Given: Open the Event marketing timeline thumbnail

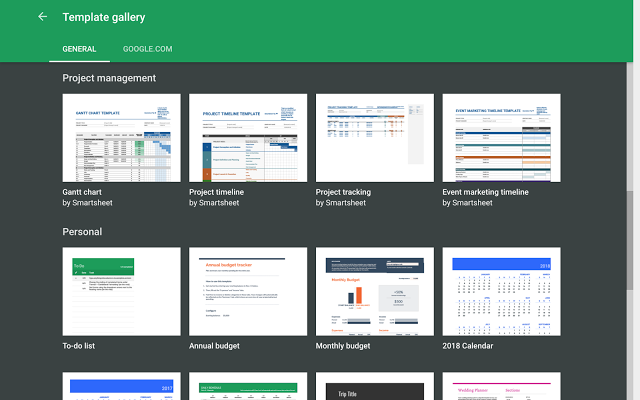Looking at the screenshot, I should pyautogui.click(x=501, y=138).
